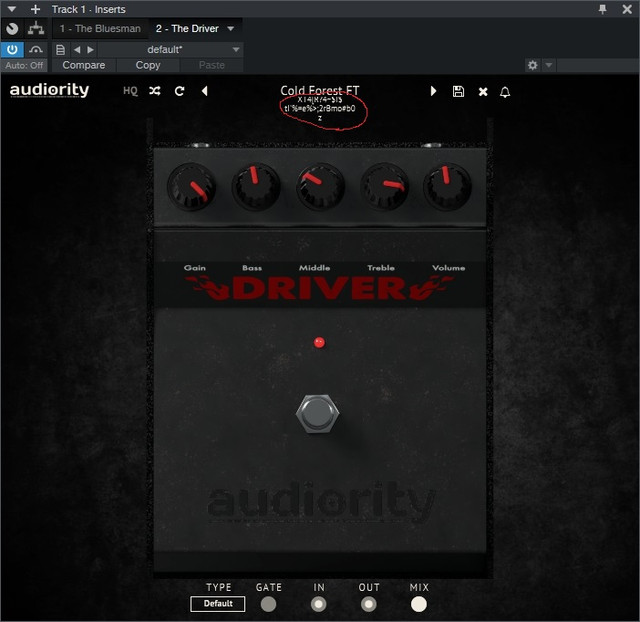Open the default* preset dropdown
640x622 pixels.
coord(171,50)
